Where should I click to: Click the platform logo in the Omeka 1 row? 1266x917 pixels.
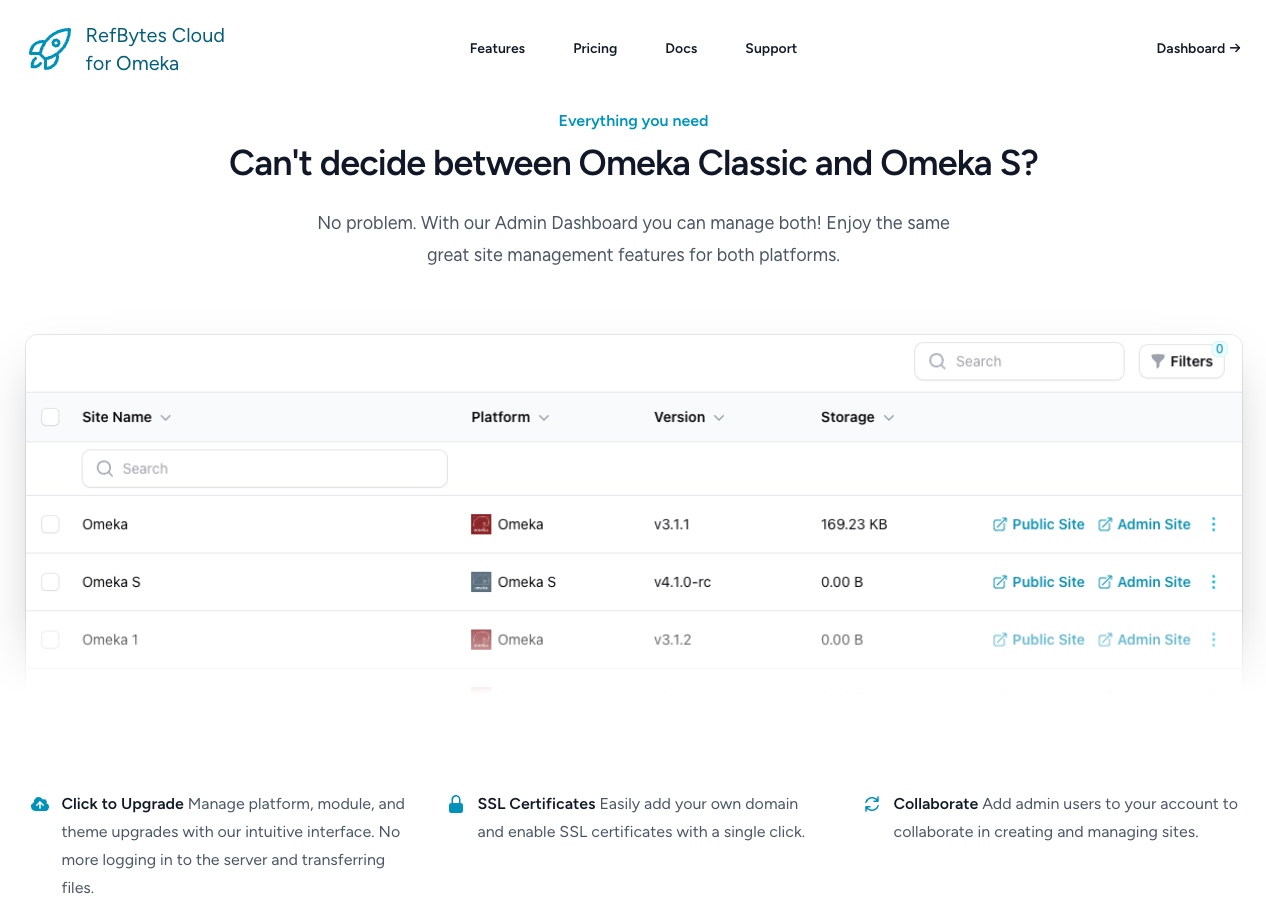tap(481, 640)
